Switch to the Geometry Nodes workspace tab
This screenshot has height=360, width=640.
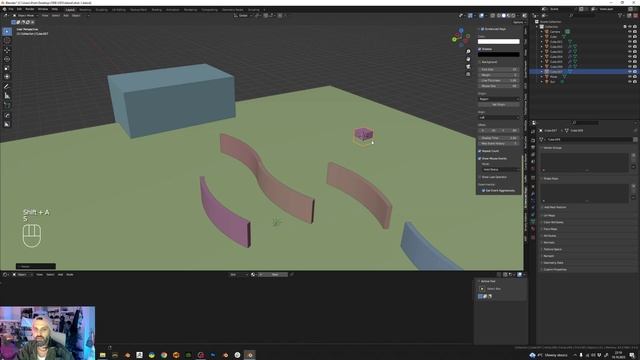click(233, 9)
